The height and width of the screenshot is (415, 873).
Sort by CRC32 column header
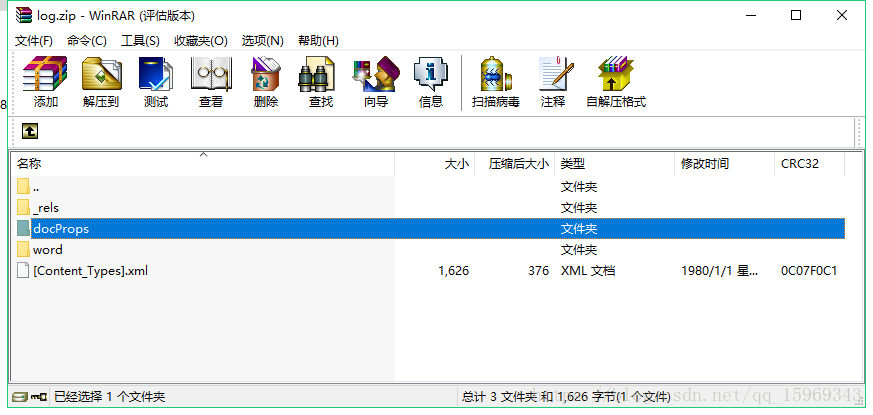(809, 164)
